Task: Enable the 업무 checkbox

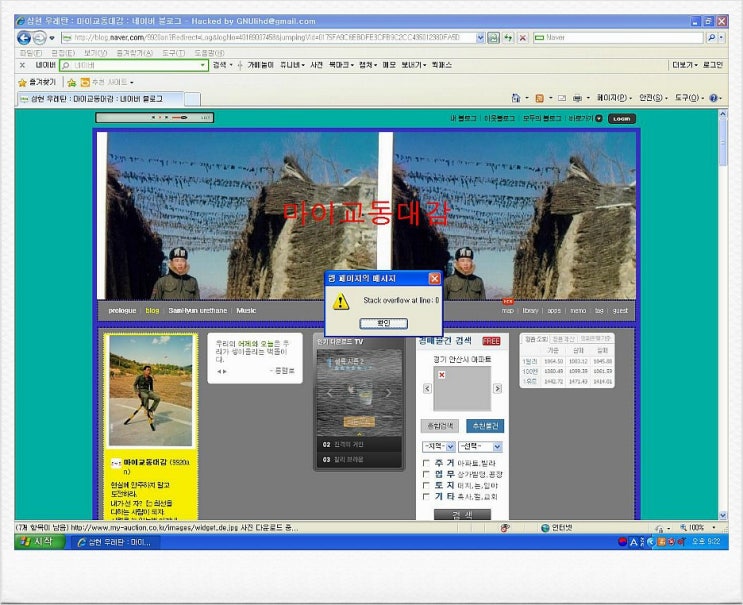Action: click(427, 474)
